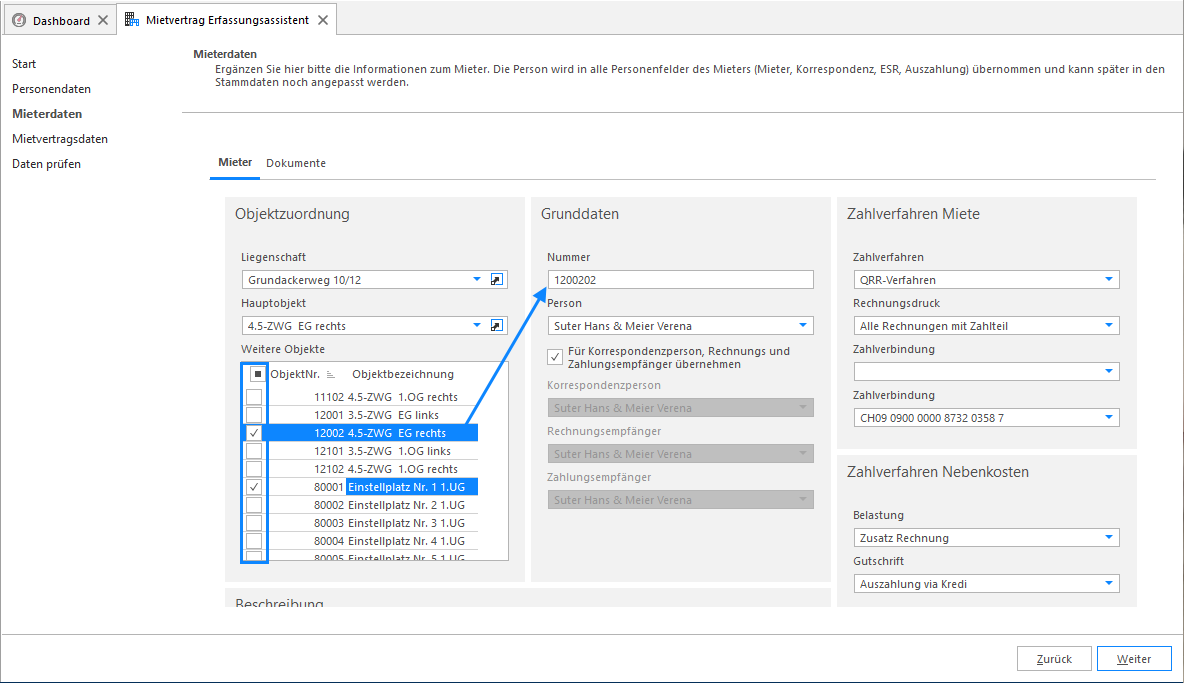The image size is (1184, 683).
Task: Open the disabled Zahlungsempfänger dropdown
Action: tap(803, 500)
